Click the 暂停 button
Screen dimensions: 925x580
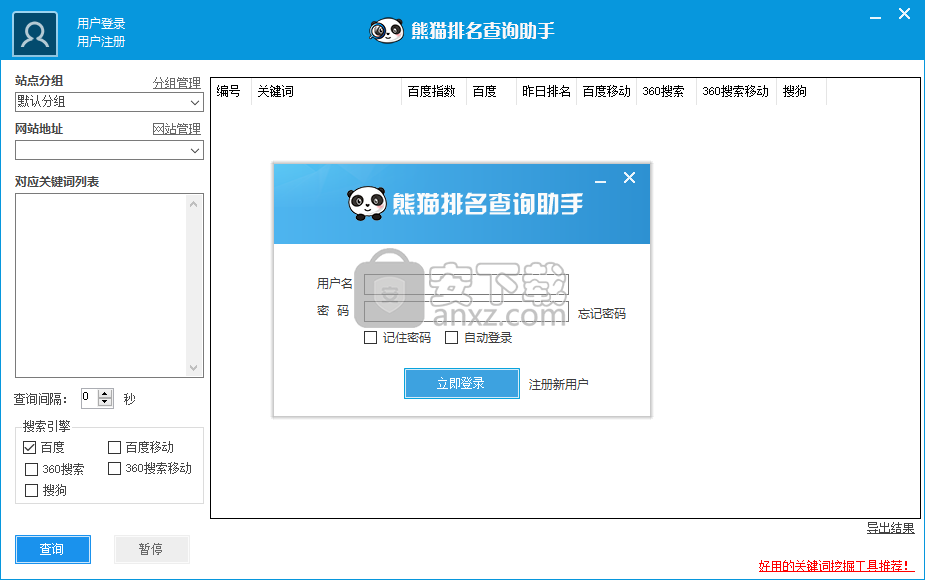151,549
